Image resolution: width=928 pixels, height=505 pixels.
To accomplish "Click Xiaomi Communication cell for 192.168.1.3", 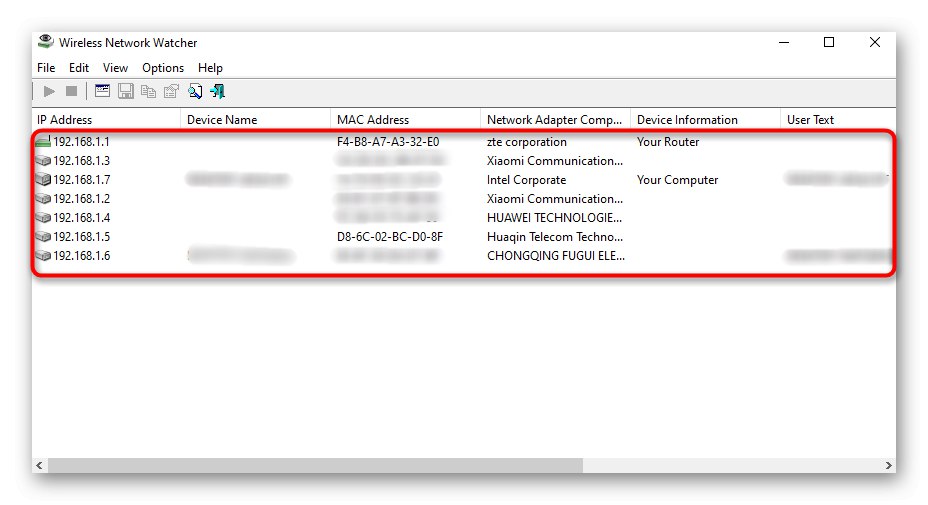I will tap(555, 160).
